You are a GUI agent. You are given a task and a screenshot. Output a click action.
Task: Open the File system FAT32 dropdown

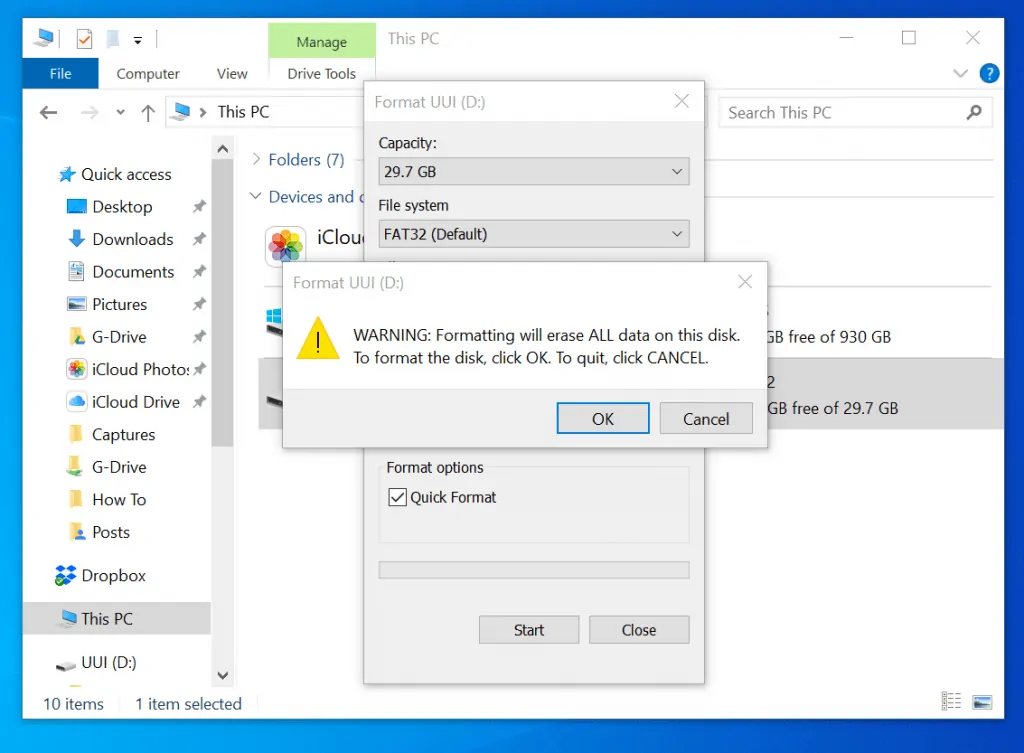534,234
